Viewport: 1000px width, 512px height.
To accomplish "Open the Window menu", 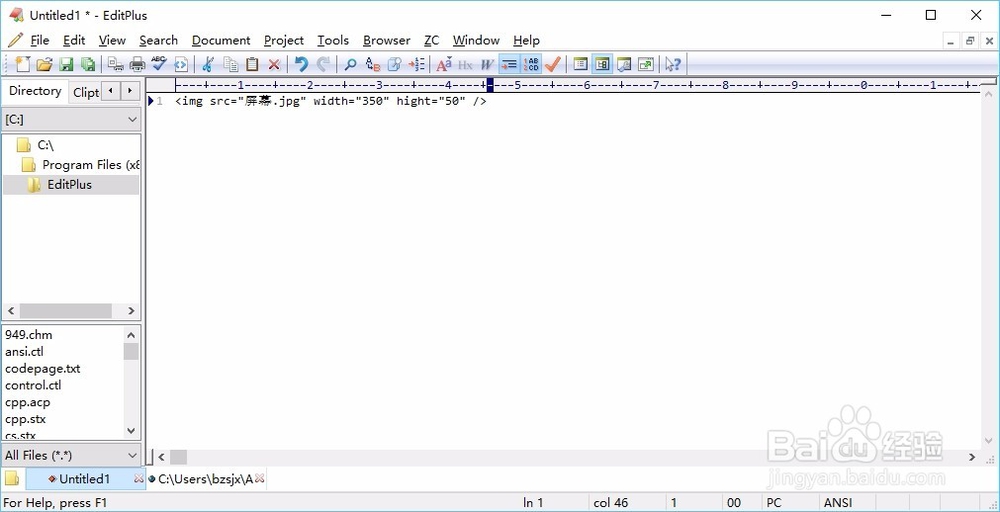I will pos(476,40).
